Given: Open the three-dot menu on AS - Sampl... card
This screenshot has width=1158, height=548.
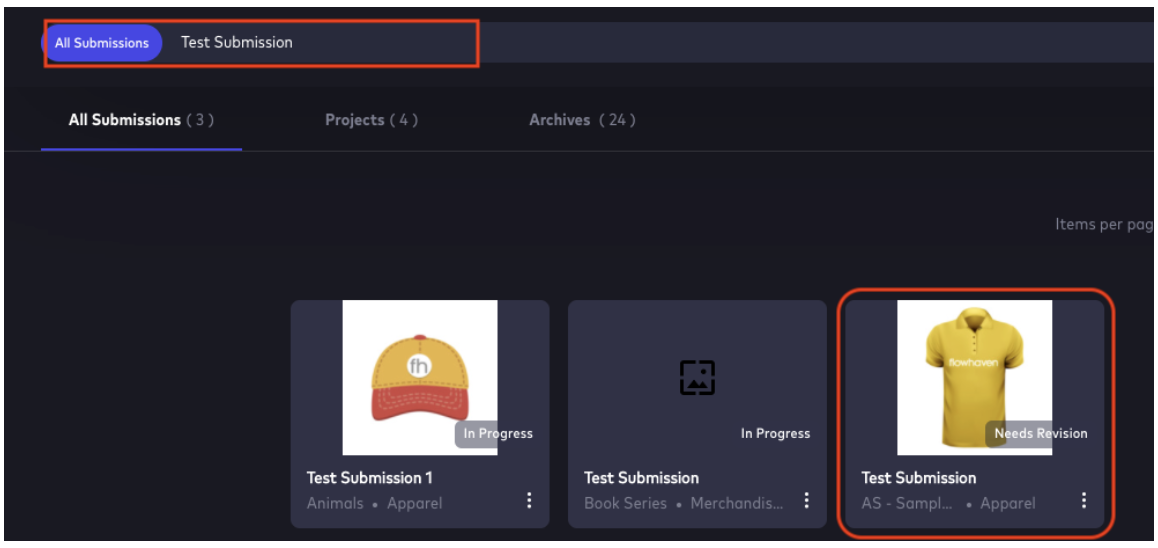Looking at the screenshot, I should (x=1083, y=501).
